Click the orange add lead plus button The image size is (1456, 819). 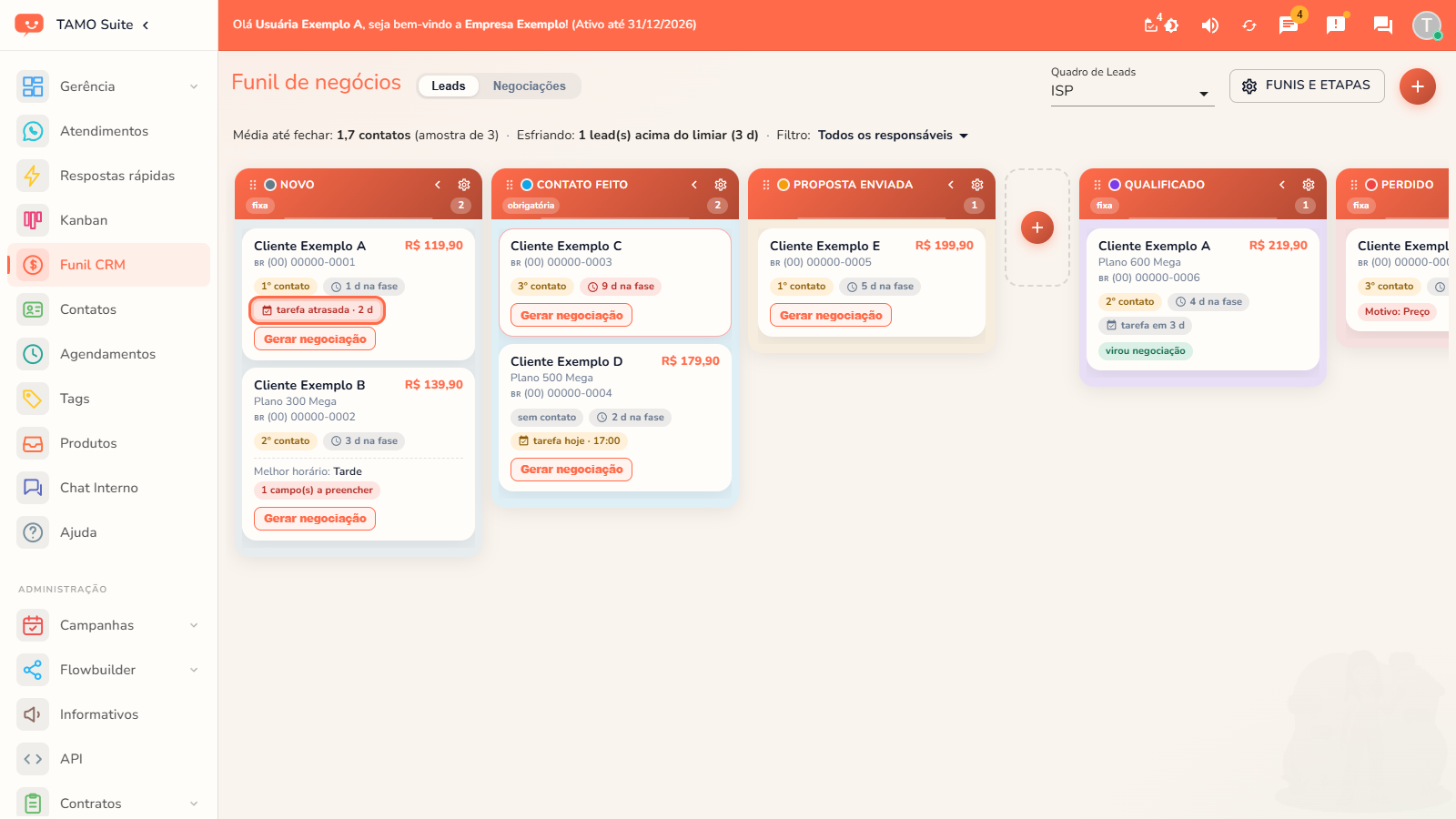1418,86
